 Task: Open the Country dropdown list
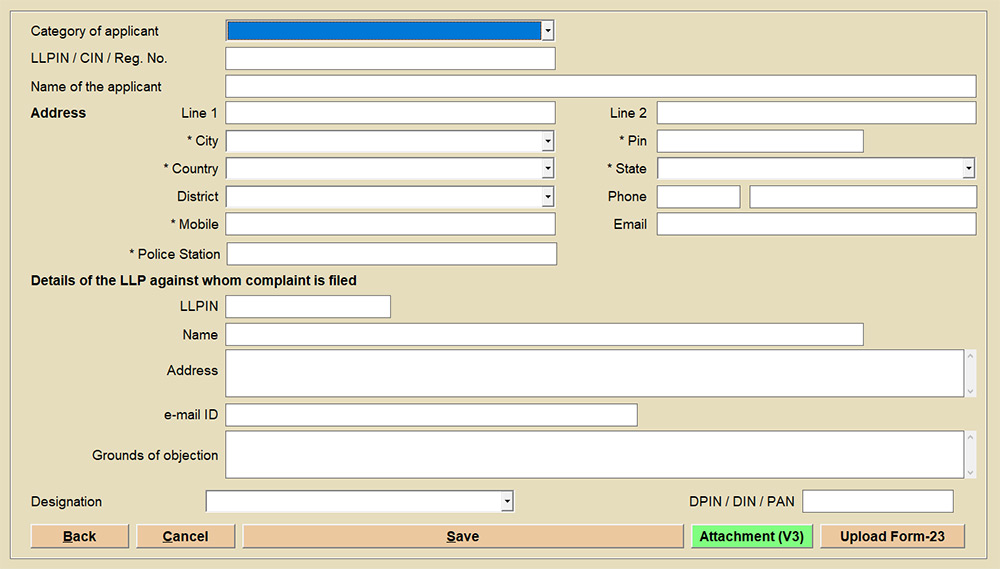[547, 169]
